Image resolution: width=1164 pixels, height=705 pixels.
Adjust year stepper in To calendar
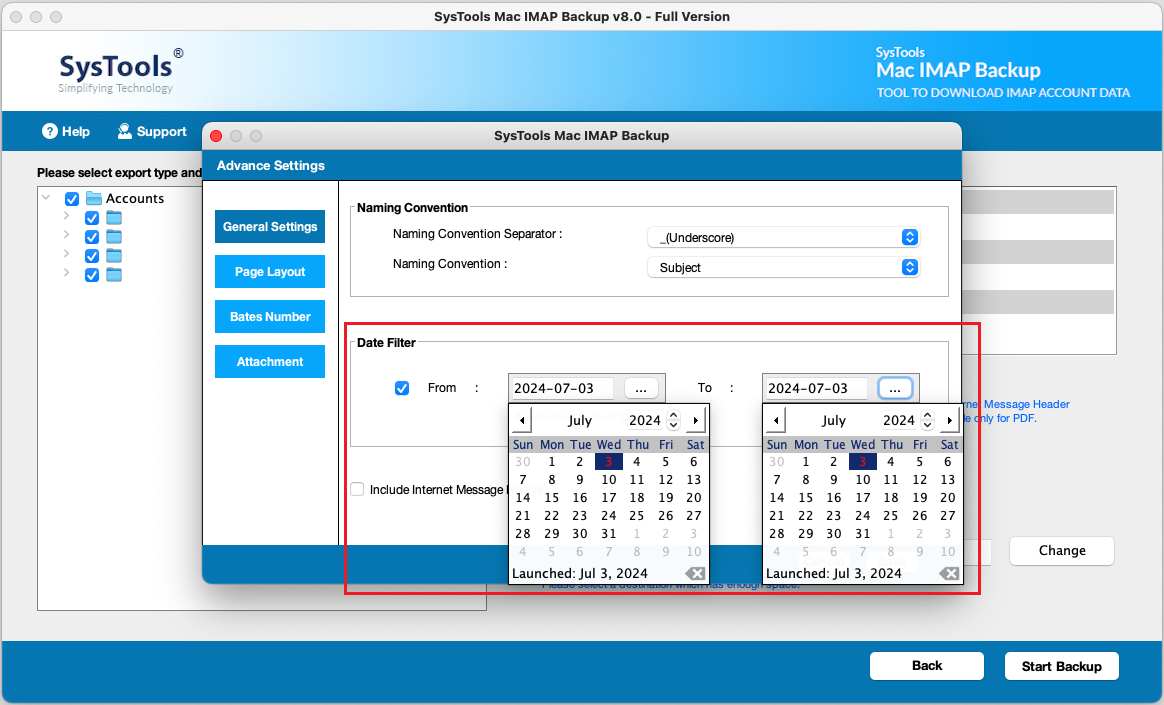(927, 420)
